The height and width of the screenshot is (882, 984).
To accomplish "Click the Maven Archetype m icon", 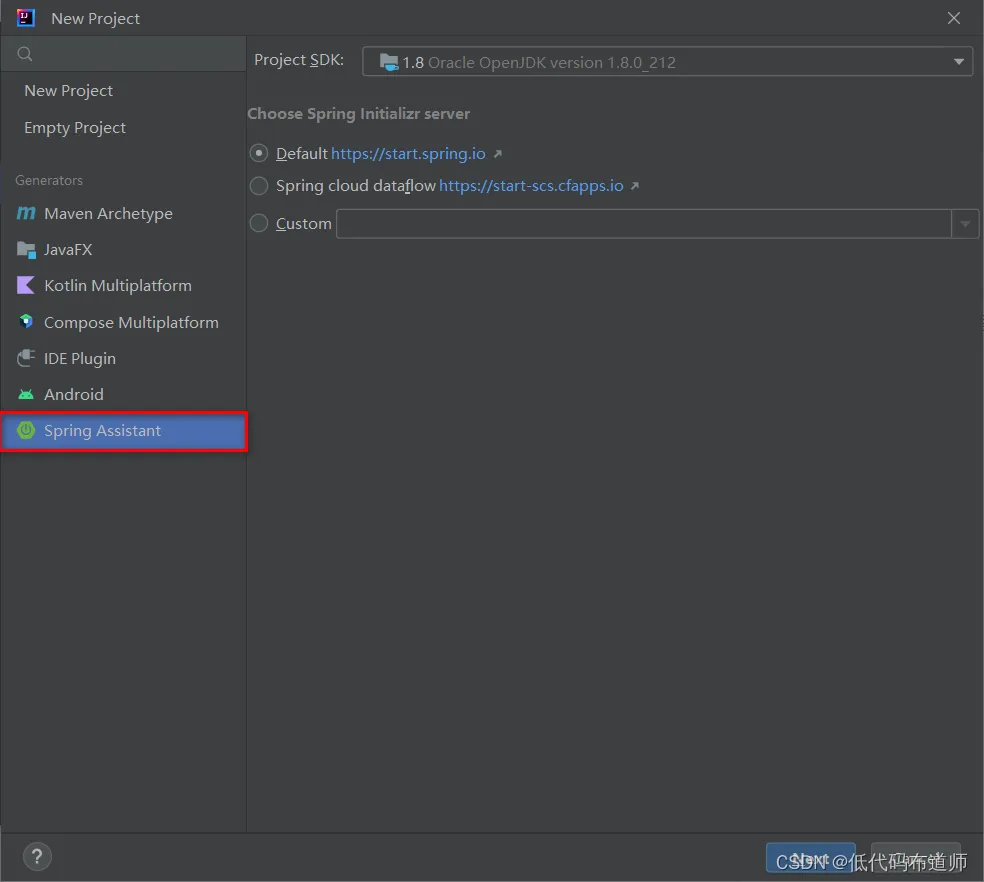I will (x=26, y=213).
